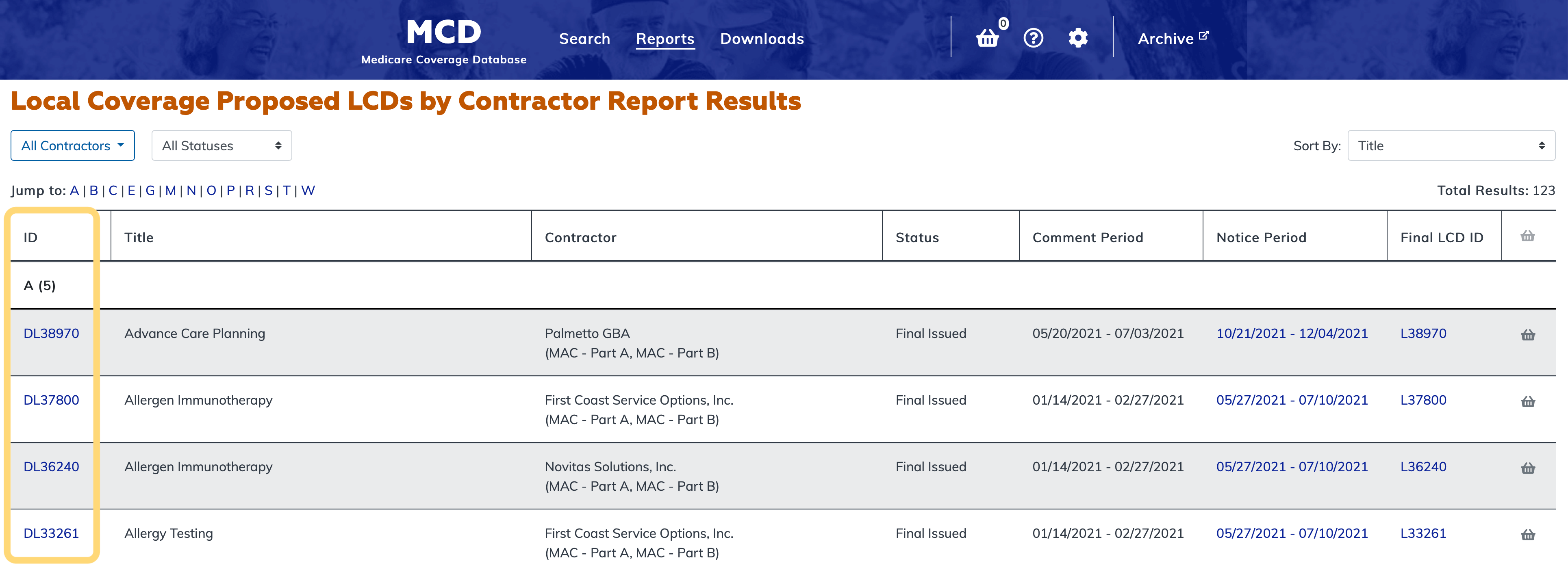Screen dimensions: 1568x572
Task: Jump to letter W results
Action: pyautogui.click(x=308, y=191)
